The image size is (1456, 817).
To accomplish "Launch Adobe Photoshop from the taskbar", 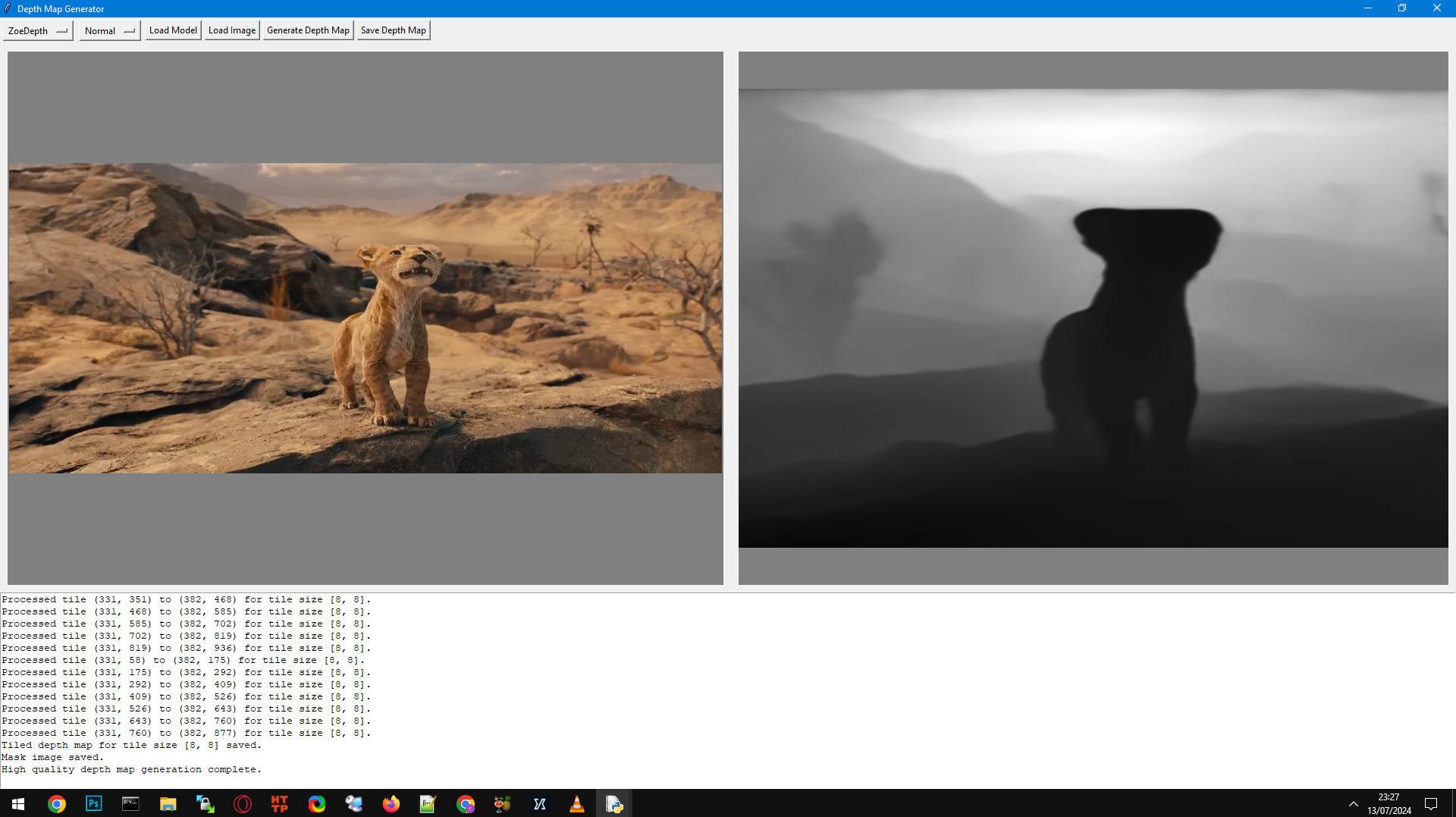I will (x=93, y=803).
